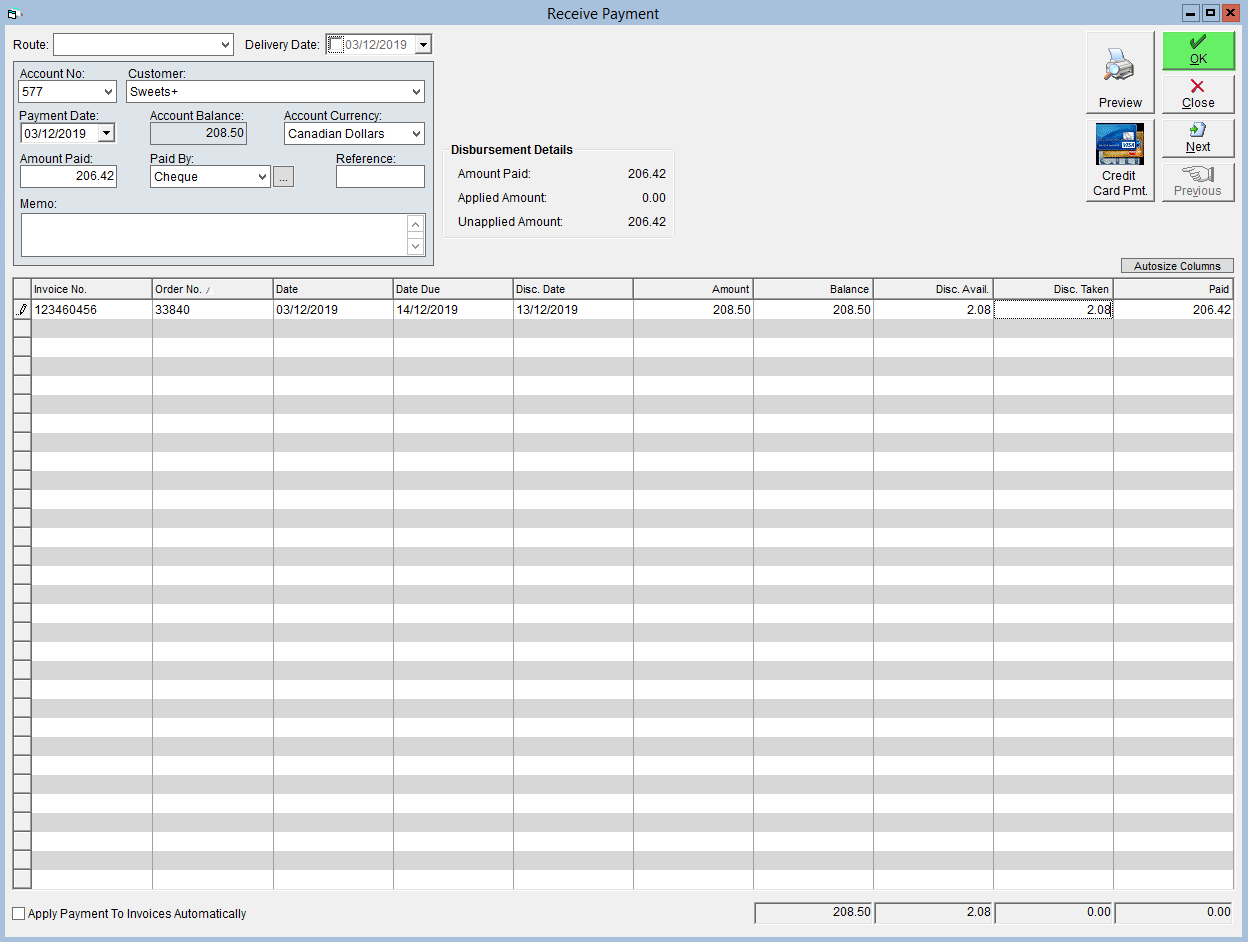
Task: Expand the Route dropdown
Action: coord(224,45)
